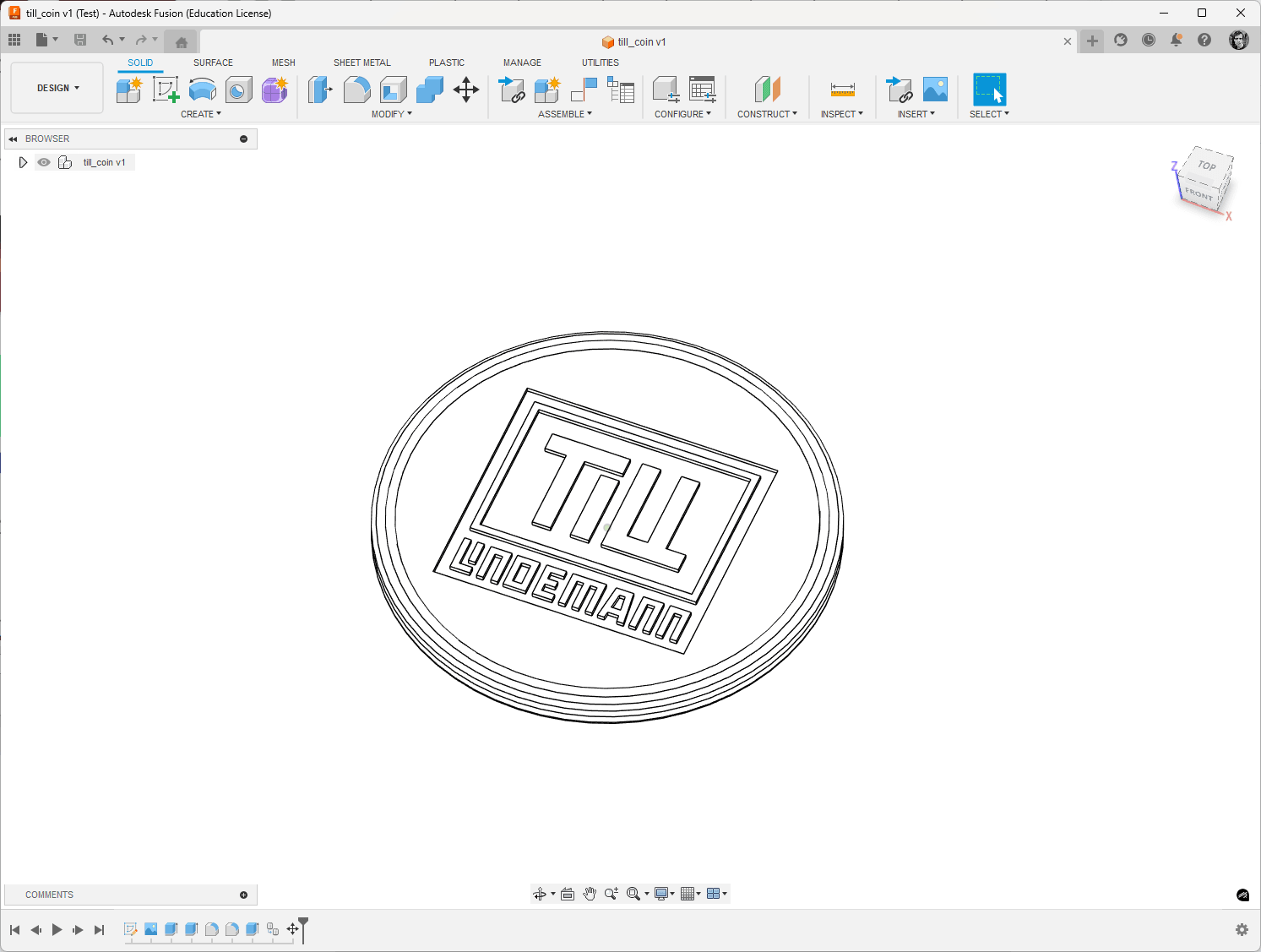Save the document with the disk icon
Screen dimensions: 1261x952
point(80,40)
